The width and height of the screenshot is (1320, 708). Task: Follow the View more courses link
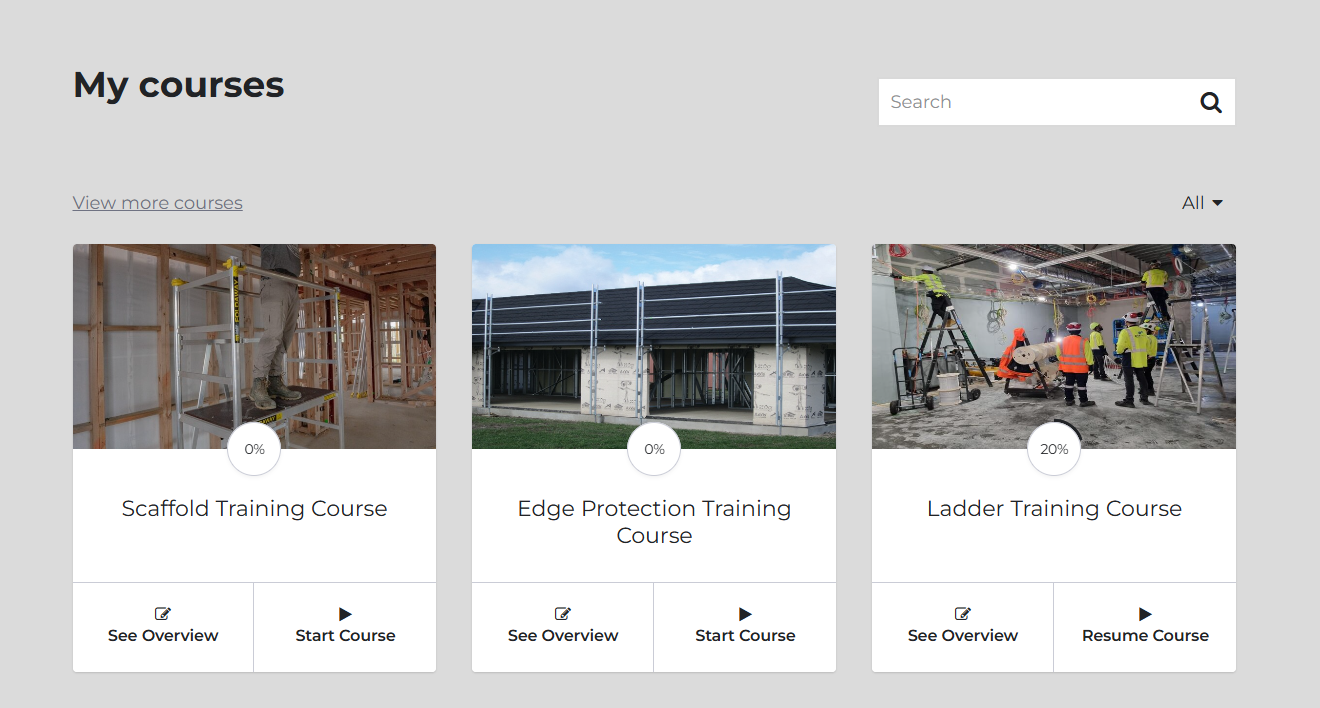tap(158, 203)
